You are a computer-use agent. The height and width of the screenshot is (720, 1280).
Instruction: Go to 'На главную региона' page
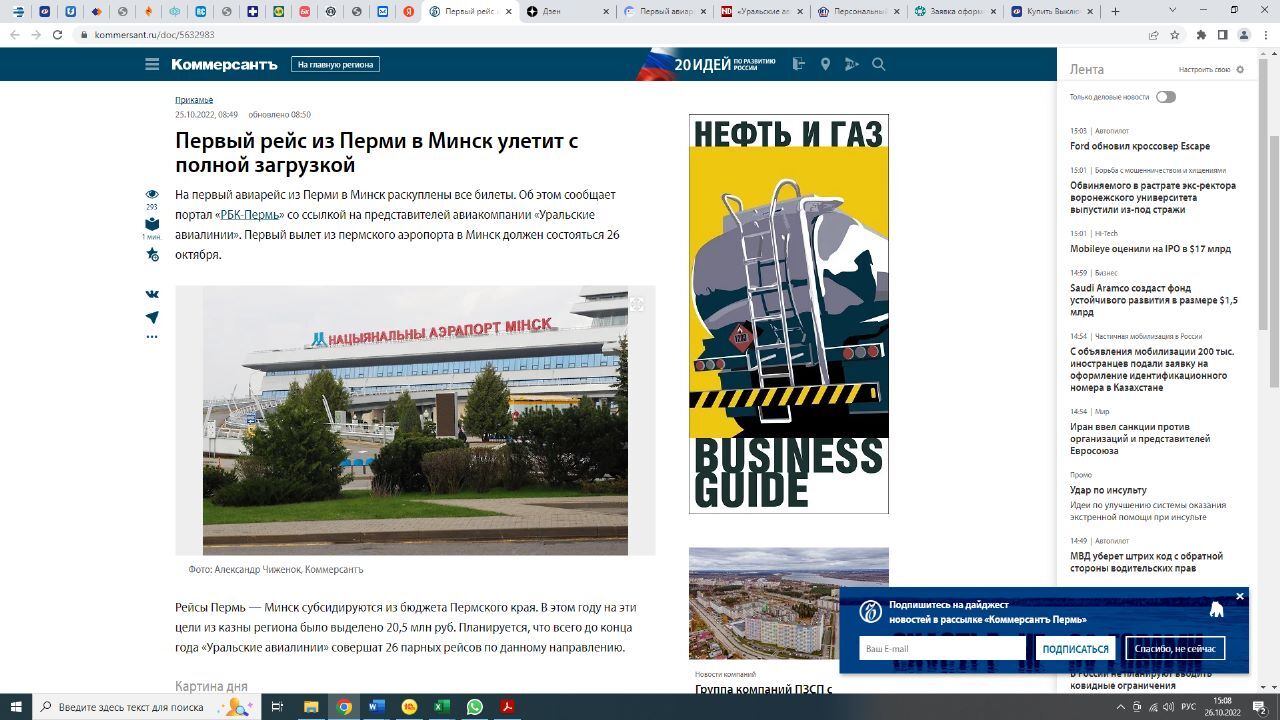click(x=336, y=64)
